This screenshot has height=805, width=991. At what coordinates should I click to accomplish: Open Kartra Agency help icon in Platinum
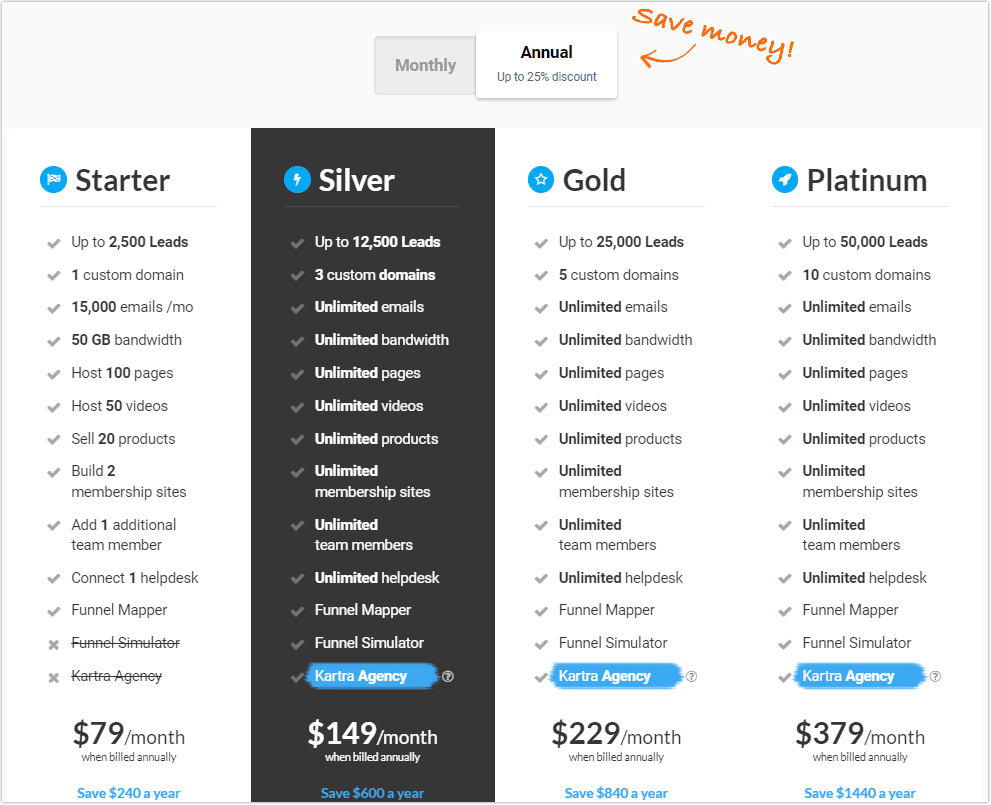click(935, 676)
